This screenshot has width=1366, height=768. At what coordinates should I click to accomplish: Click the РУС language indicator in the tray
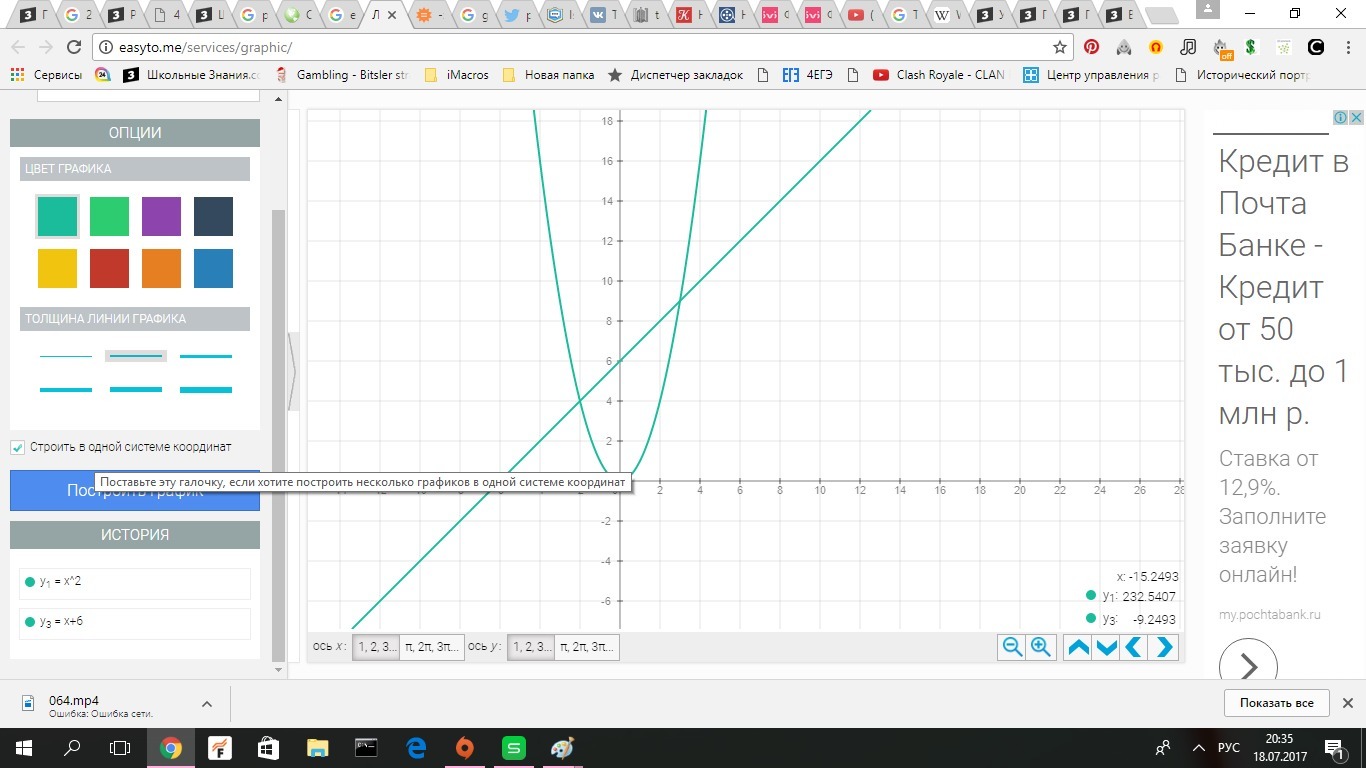coord(1229,747)
